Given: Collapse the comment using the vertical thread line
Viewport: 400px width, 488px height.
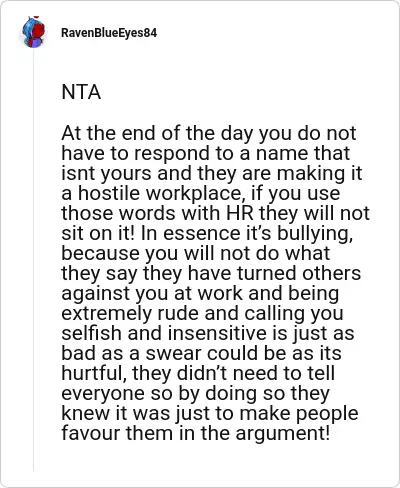Looking at the screenshot, I should (34, 260).
